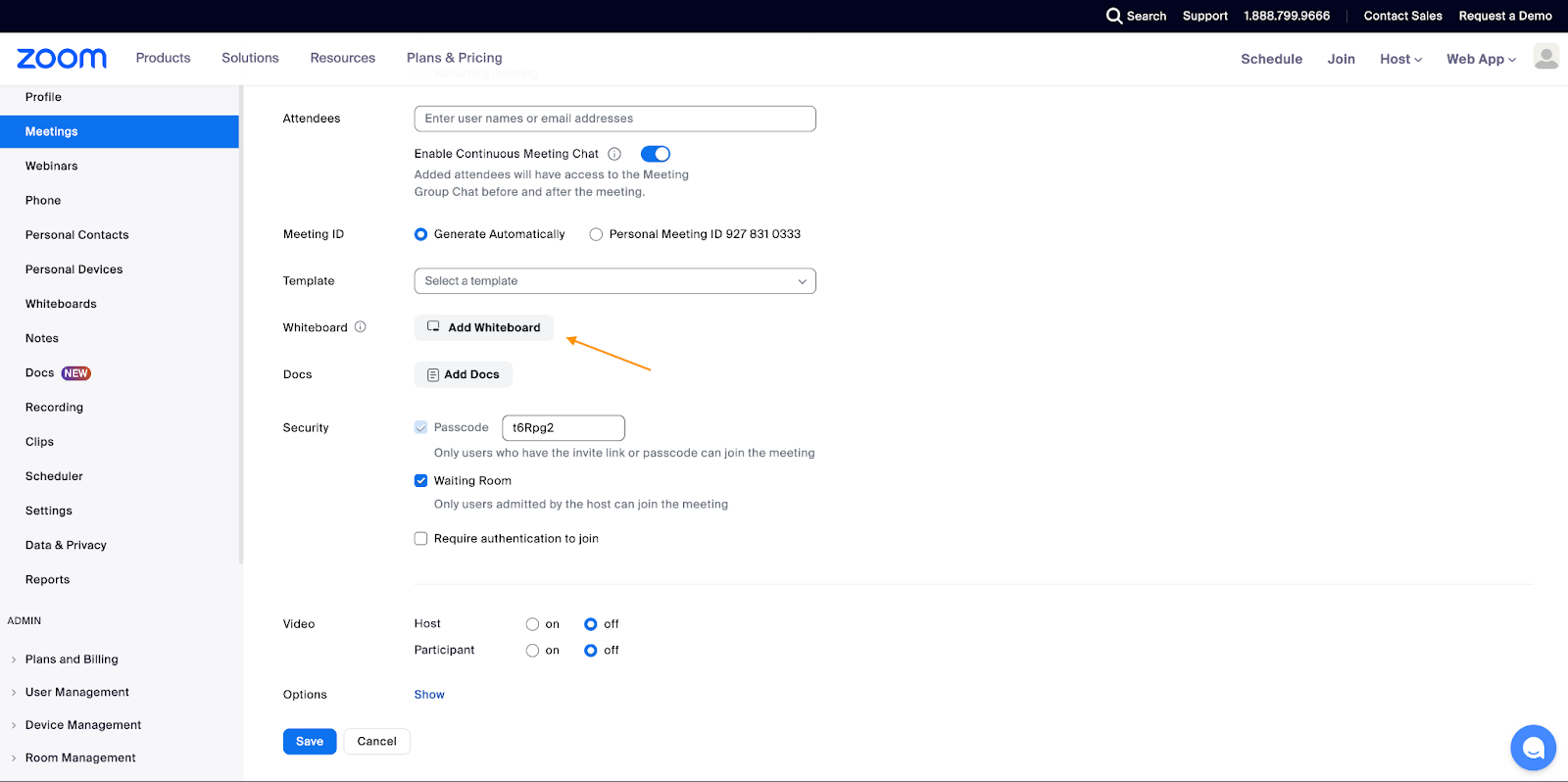1568x782 pixels.
Task: Expand Plans and Billing section
Action: click(72, 660)
